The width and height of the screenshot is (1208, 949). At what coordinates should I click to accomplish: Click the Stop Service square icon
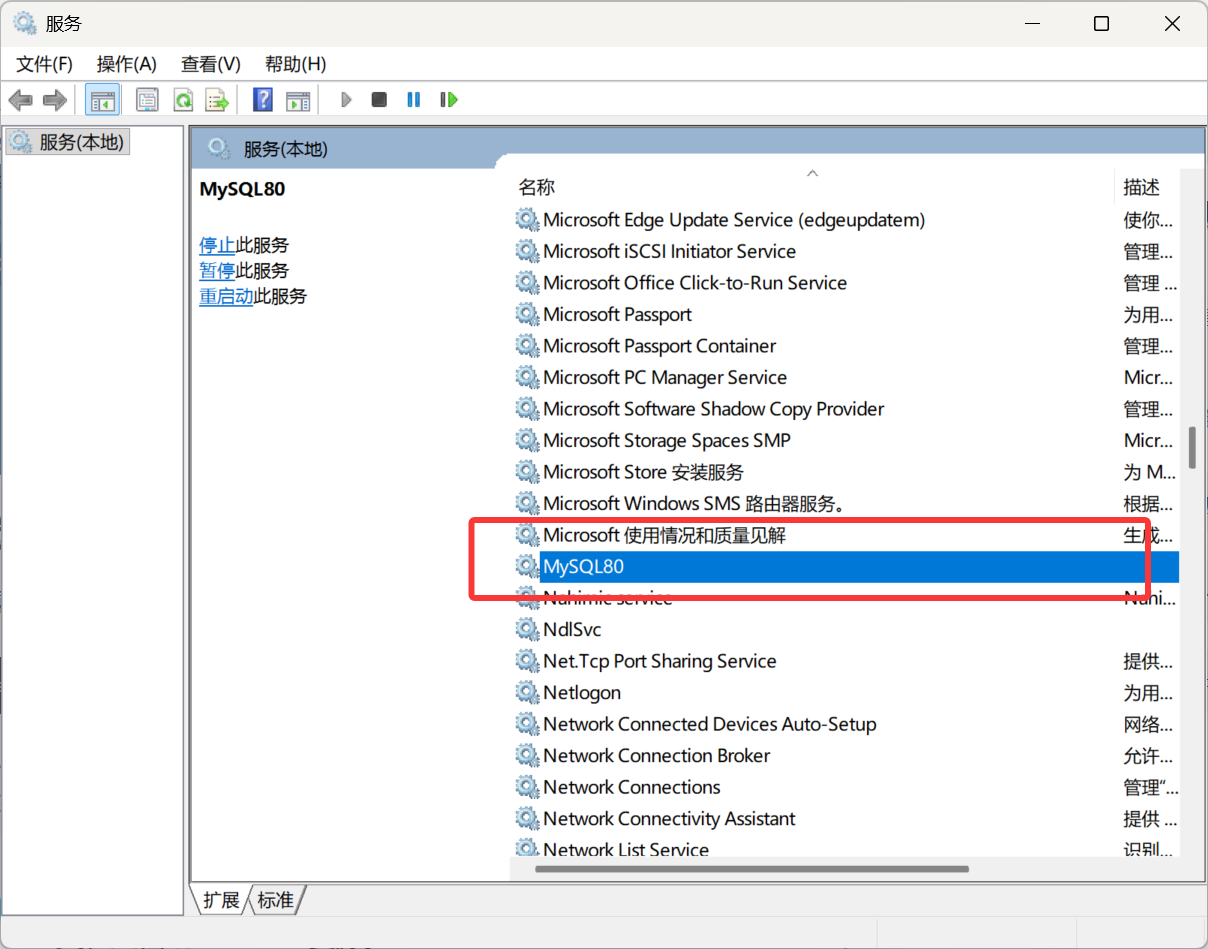[x=379, y=100]
